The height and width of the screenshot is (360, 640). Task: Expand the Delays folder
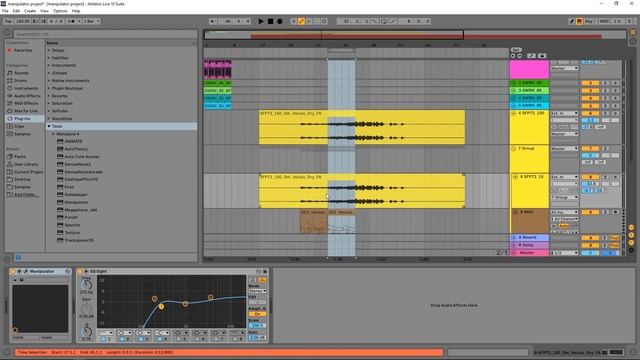(49, 50)
